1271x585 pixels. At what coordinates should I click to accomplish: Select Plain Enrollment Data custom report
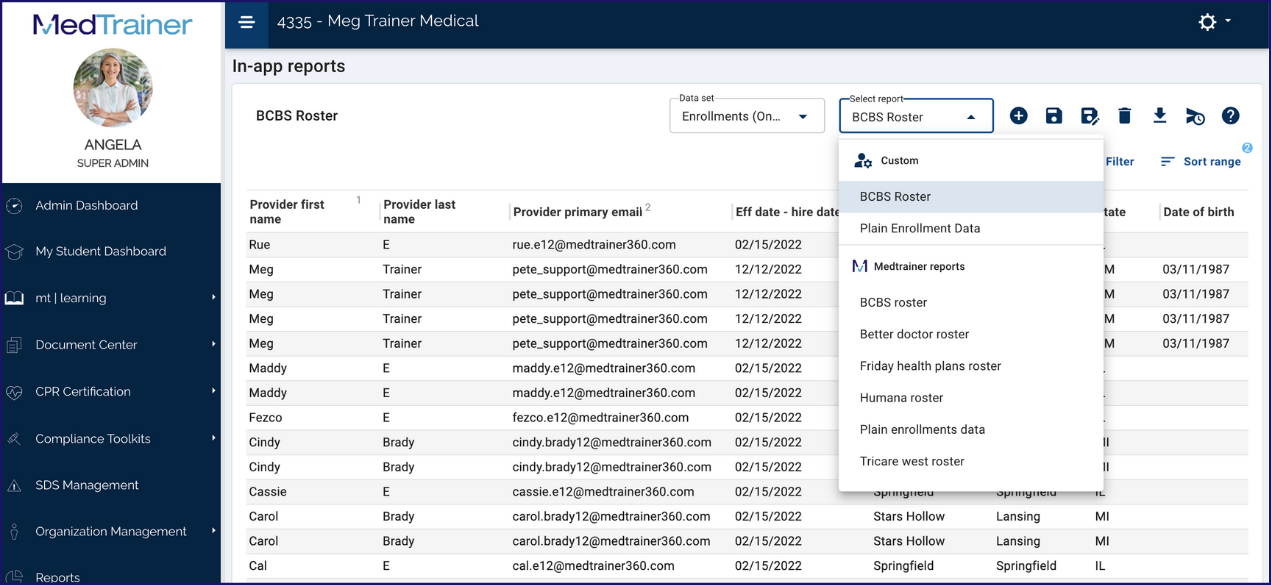(x=971, y=229)
